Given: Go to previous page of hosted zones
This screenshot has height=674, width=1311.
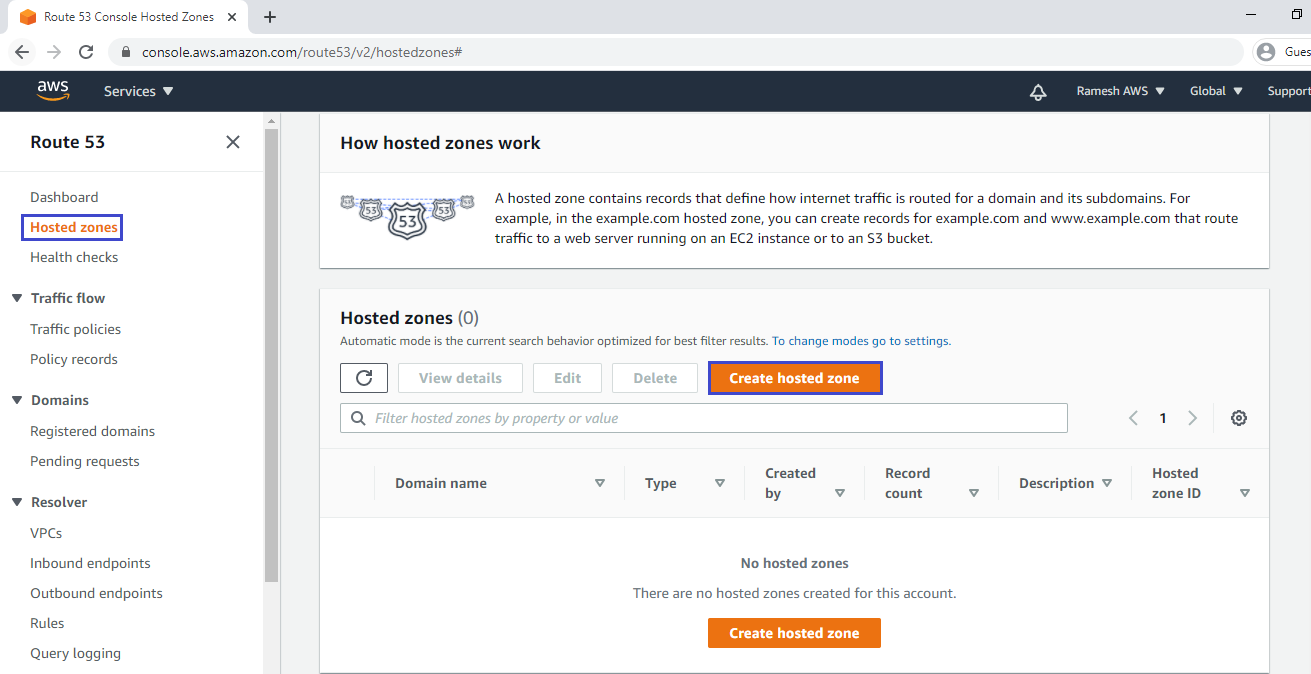Looking at the screenshot, I should (1133, 418).
